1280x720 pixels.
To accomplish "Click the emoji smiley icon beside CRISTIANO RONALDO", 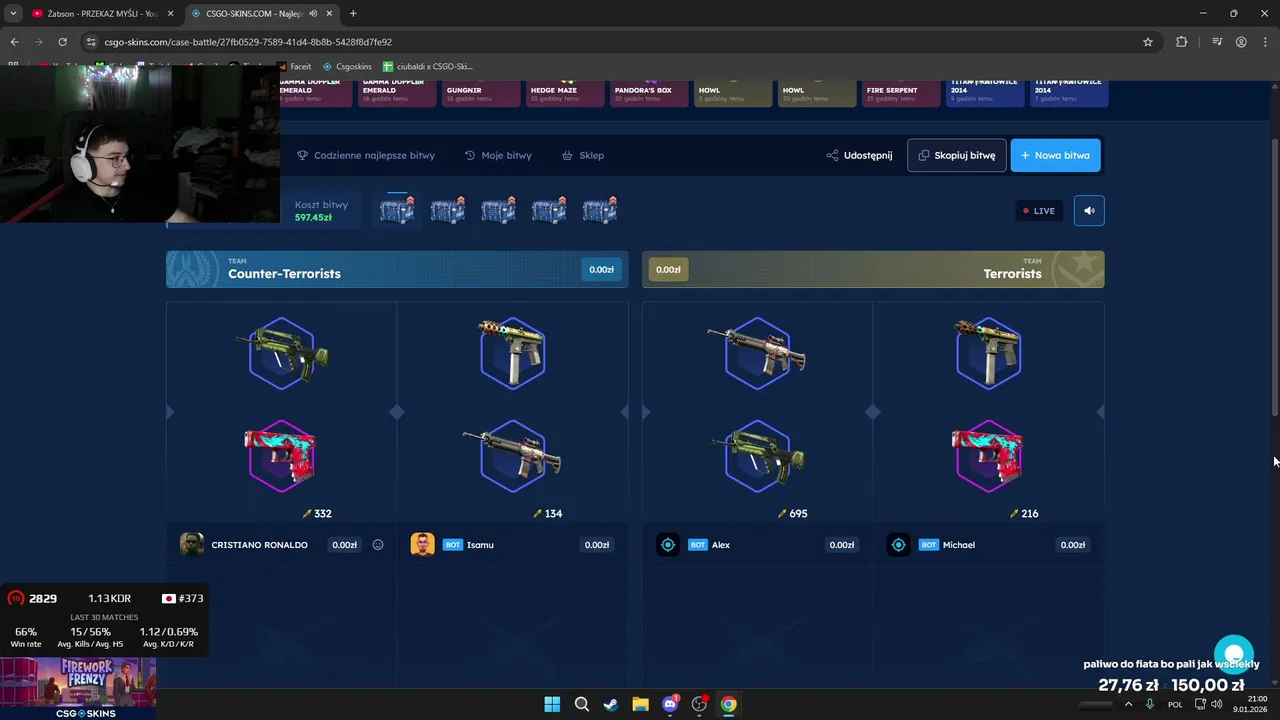I will (378, 545).
